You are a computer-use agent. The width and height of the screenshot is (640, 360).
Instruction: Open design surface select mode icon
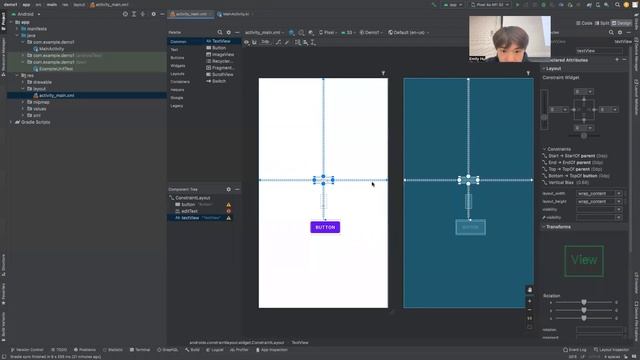pyautogui.click(x=291, y=32)
